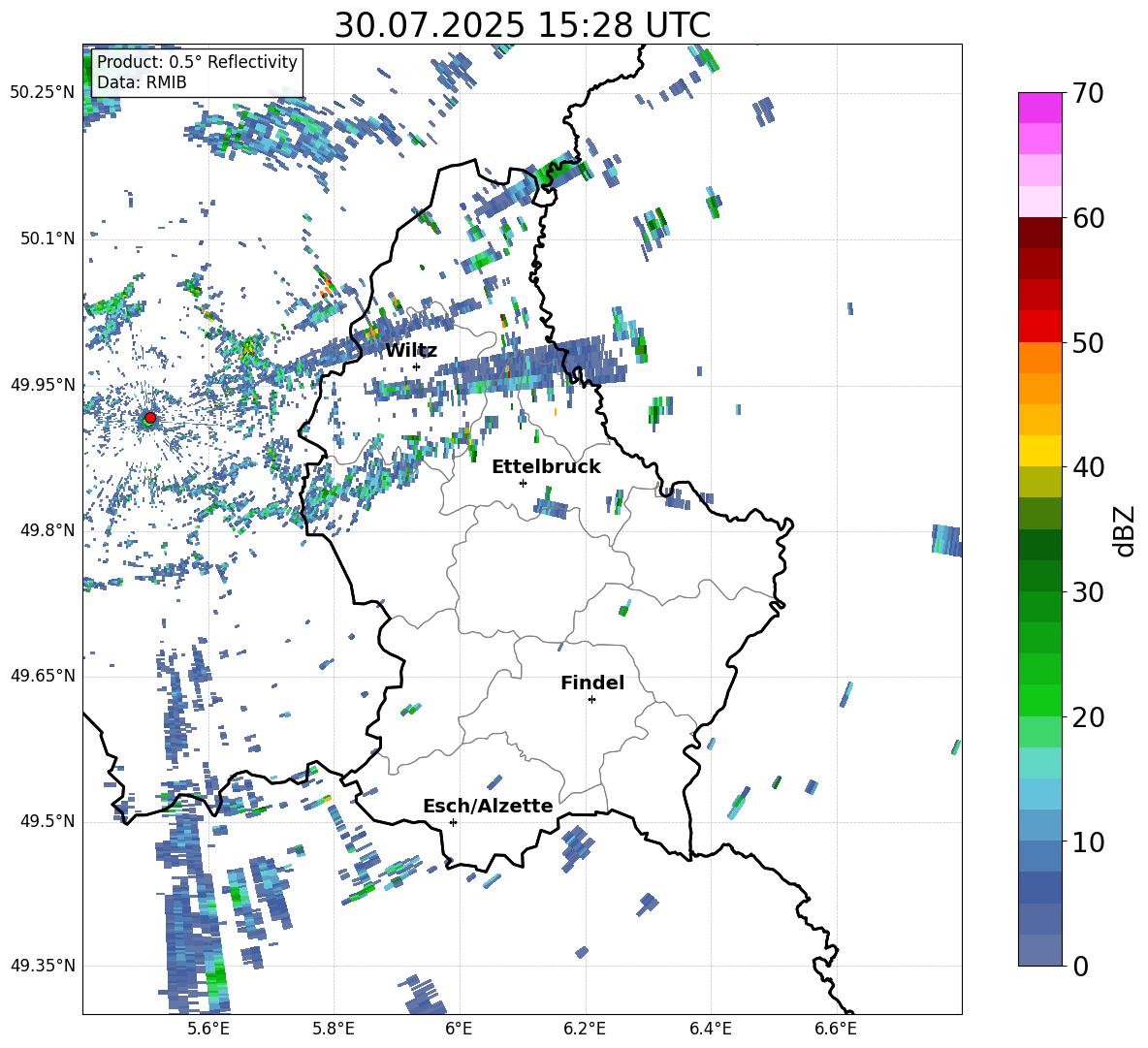Click the colorbar tick label 30
Screen dimensions: 1148x1048
coord(1088,592)
